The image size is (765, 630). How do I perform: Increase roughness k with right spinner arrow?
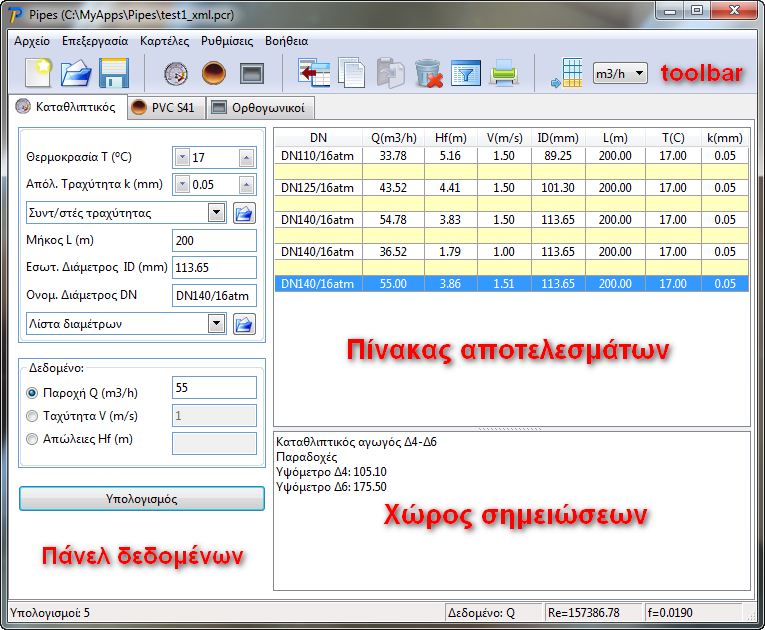(246, 184)
